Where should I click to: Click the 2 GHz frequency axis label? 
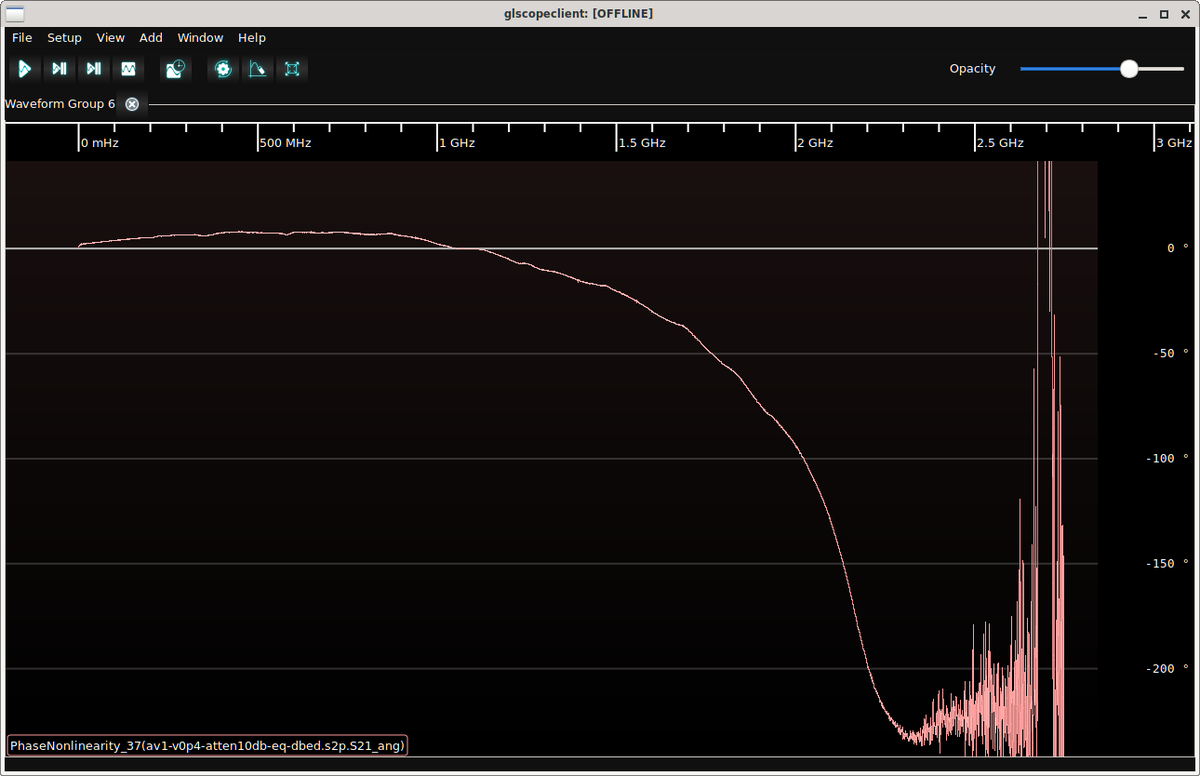pyautogui.click(x=815, y=143)
